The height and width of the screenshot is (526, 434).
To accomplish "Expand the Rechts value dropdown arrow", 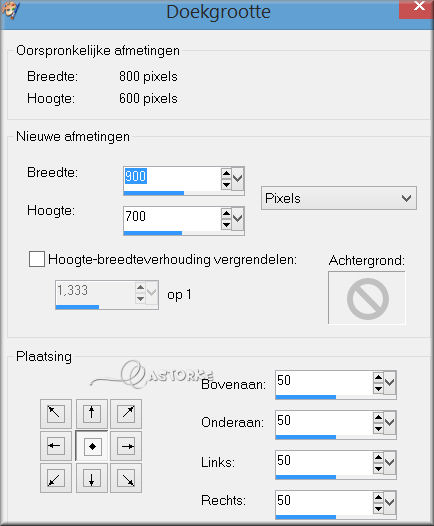I will (390, 502).
